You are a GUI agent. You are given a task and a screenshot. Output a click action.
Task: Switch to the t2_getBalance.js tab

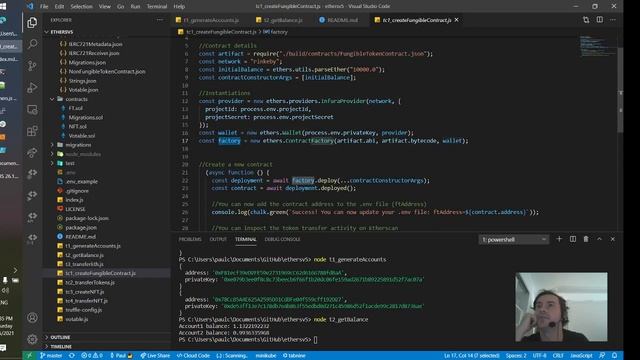coord(282,20)
